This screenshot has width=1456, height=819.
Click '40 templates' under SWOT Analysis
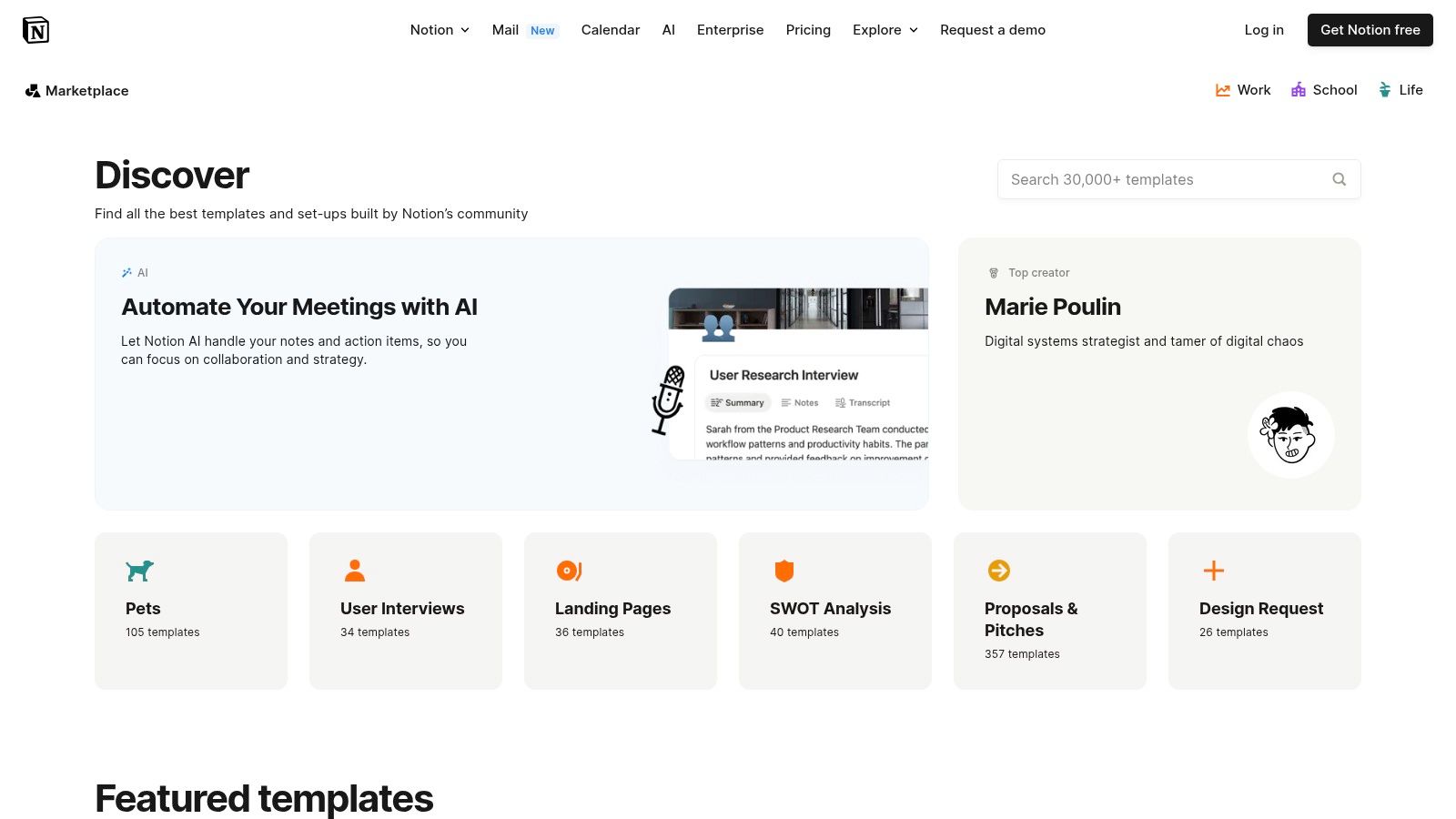[804, 632]
